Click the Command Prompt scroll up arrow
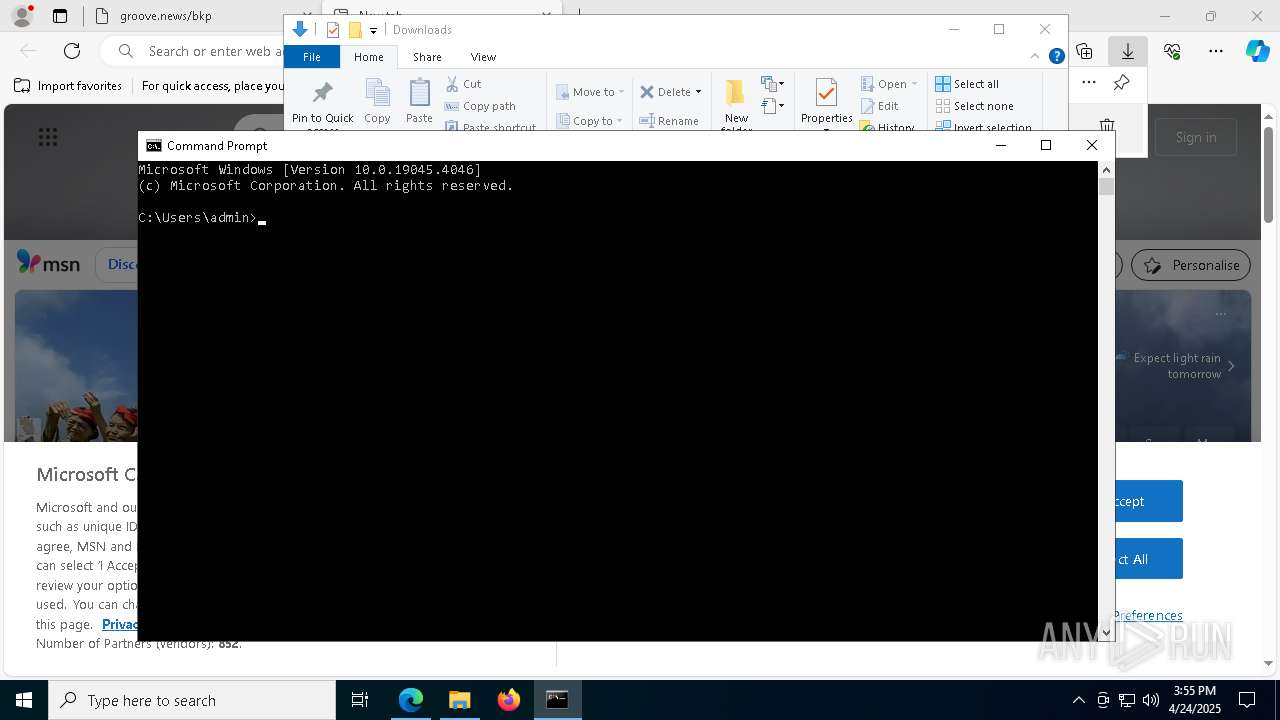The image size is (1280, 720). [x=1106, y=170]
